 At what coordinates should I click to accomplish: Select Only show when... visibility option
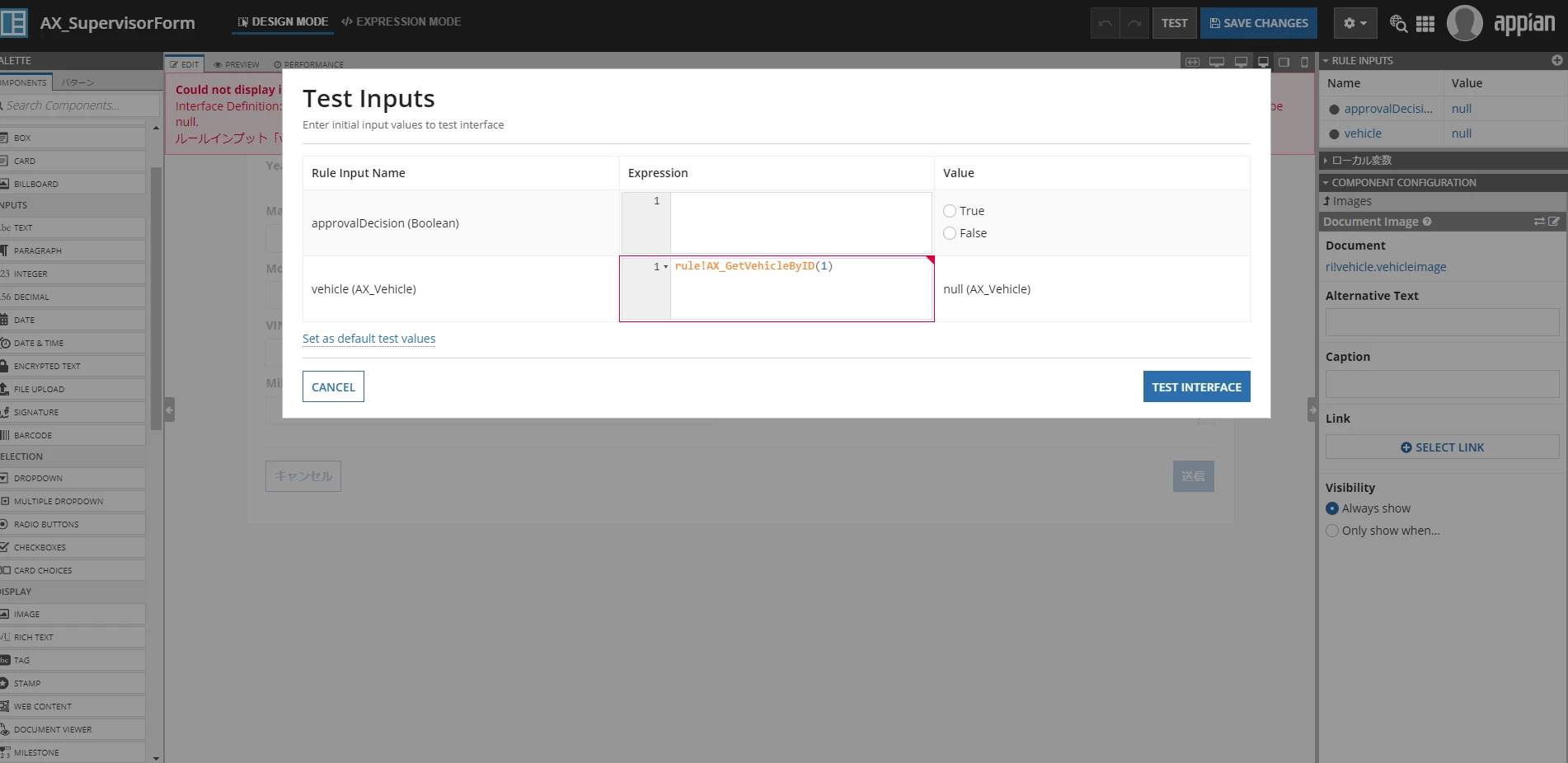click(1332, 531)
